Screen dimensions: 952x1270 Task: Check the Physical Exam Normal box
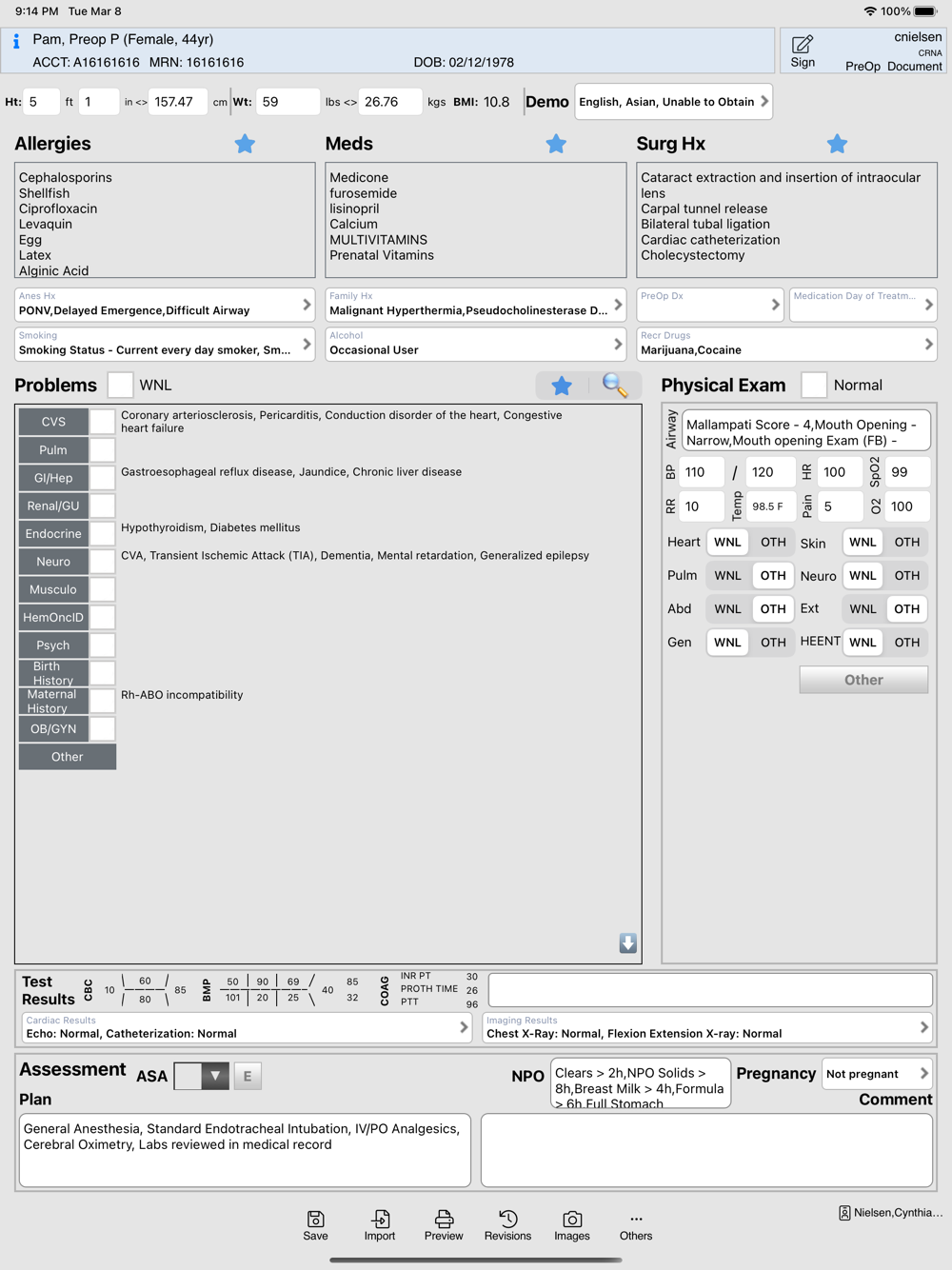tap(814, 385)
